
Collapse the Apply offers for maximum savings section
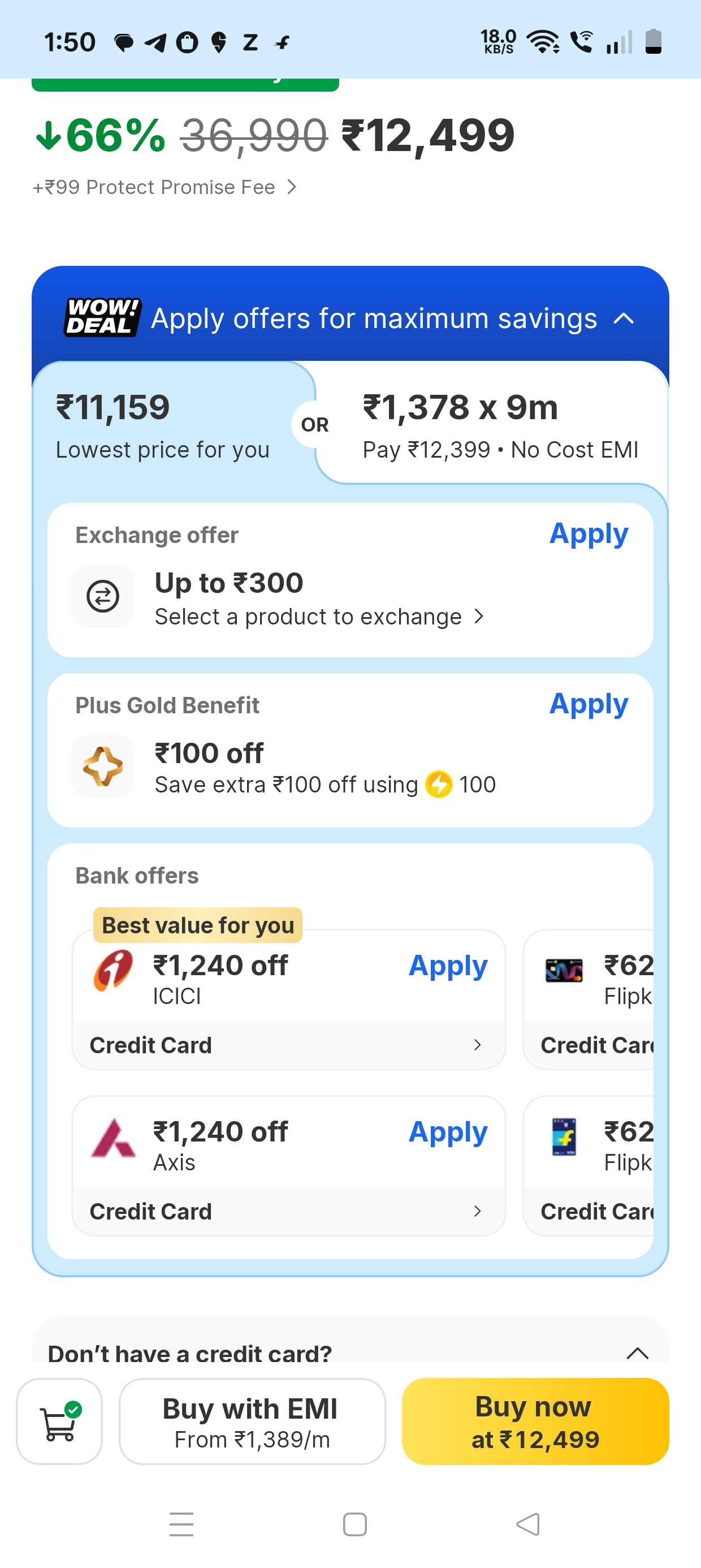[624, 318]
